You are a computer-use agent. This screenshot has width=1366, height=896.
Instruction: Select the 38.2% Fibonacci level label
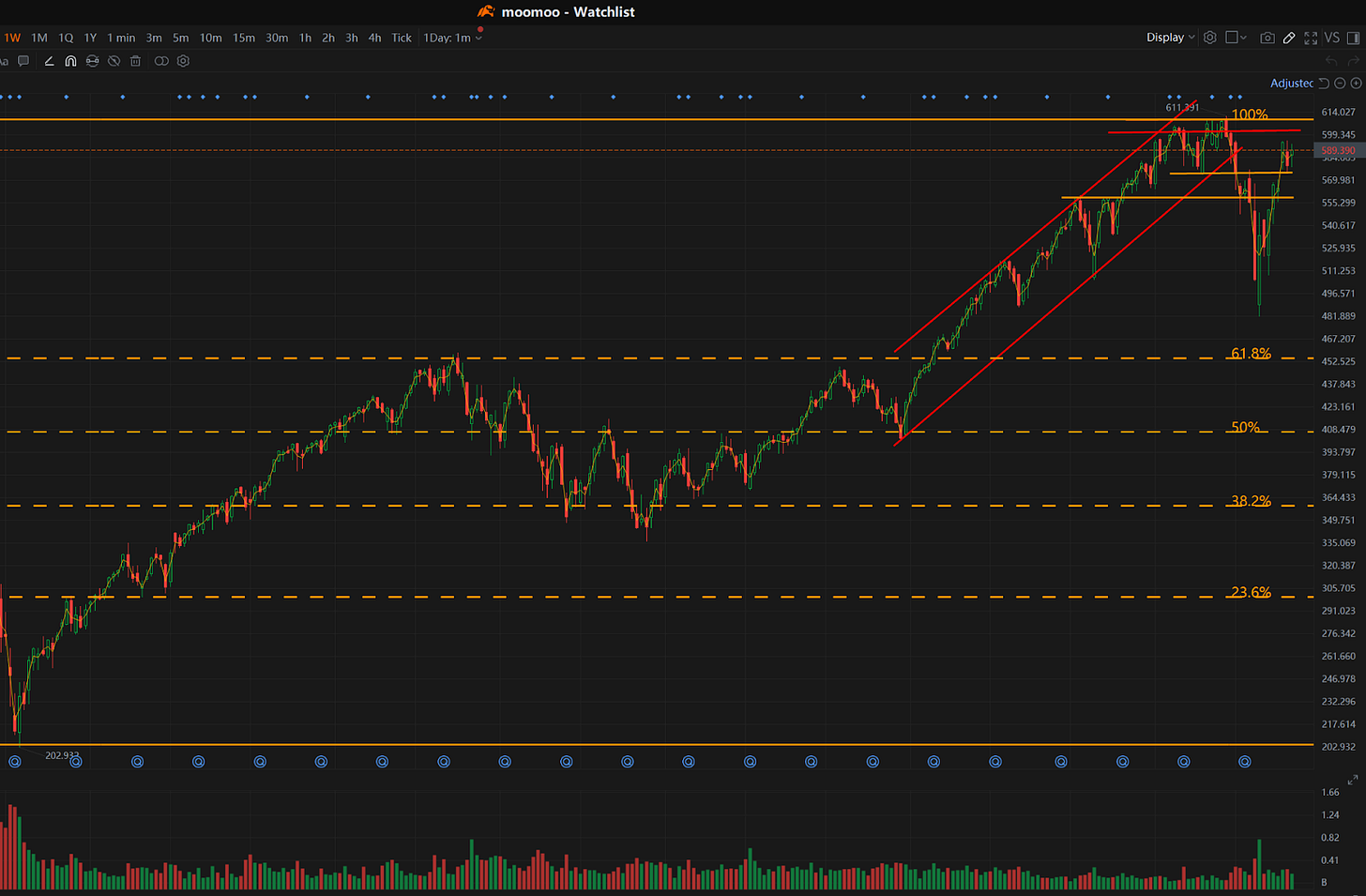pyautogui.click(x=1251, y=501)
